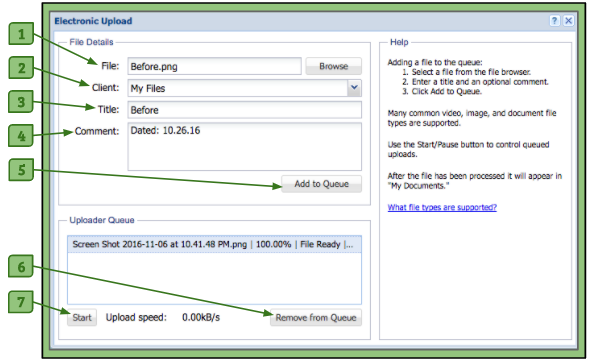589x362 pixels.
Task: Click Add to Queue button
Action: (322, 184)
